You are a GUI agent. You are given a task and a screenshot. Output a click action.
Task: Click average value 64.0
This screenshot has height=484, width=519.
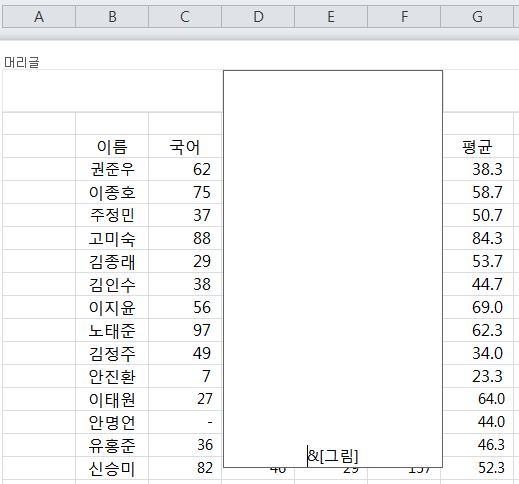pyautogui.click(x=478, y=399)
